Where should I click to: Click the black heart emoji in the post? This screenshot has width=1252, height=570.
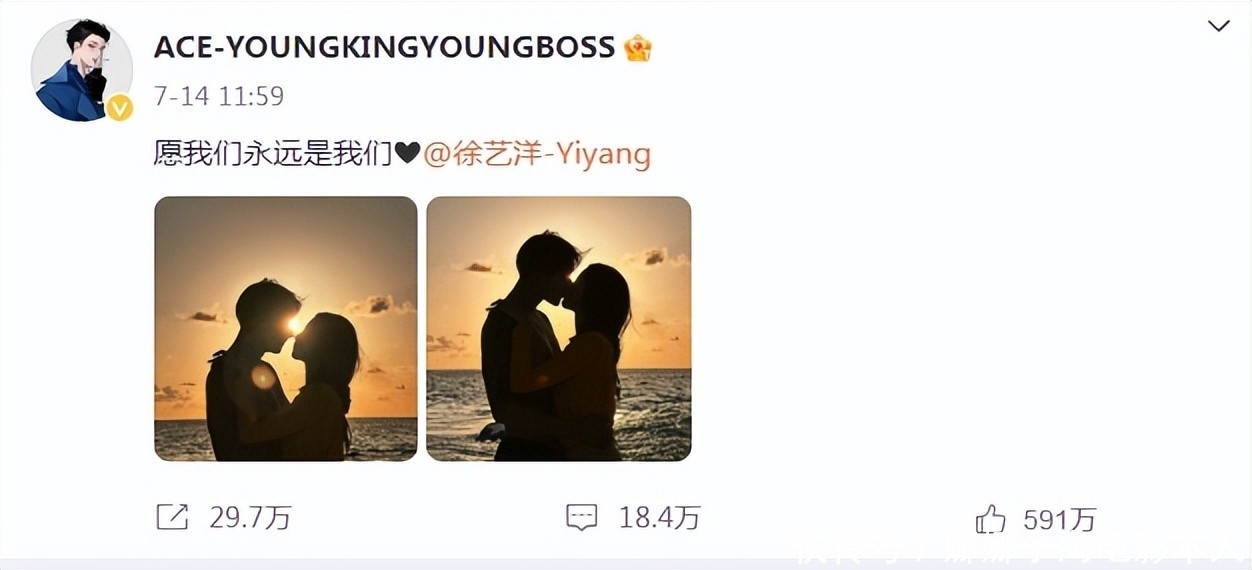406,154
